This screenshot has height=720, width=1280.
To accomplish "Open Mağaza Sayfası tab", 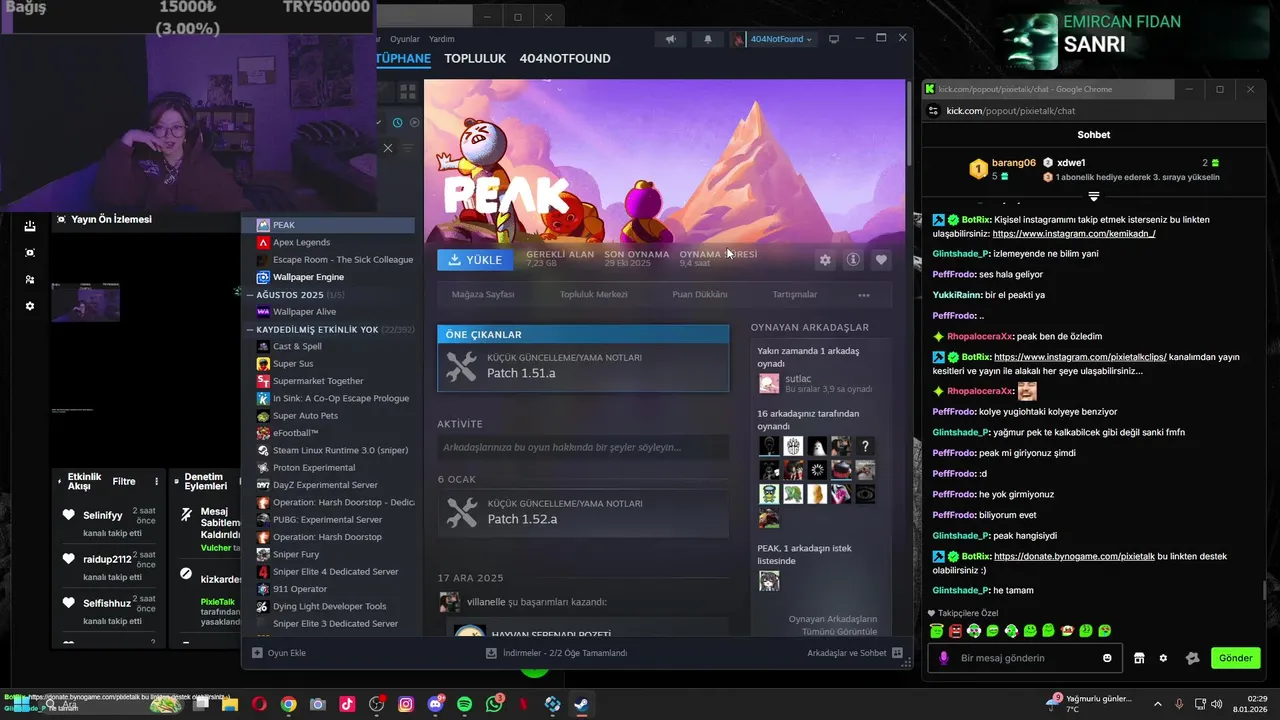I will [483, 295].
